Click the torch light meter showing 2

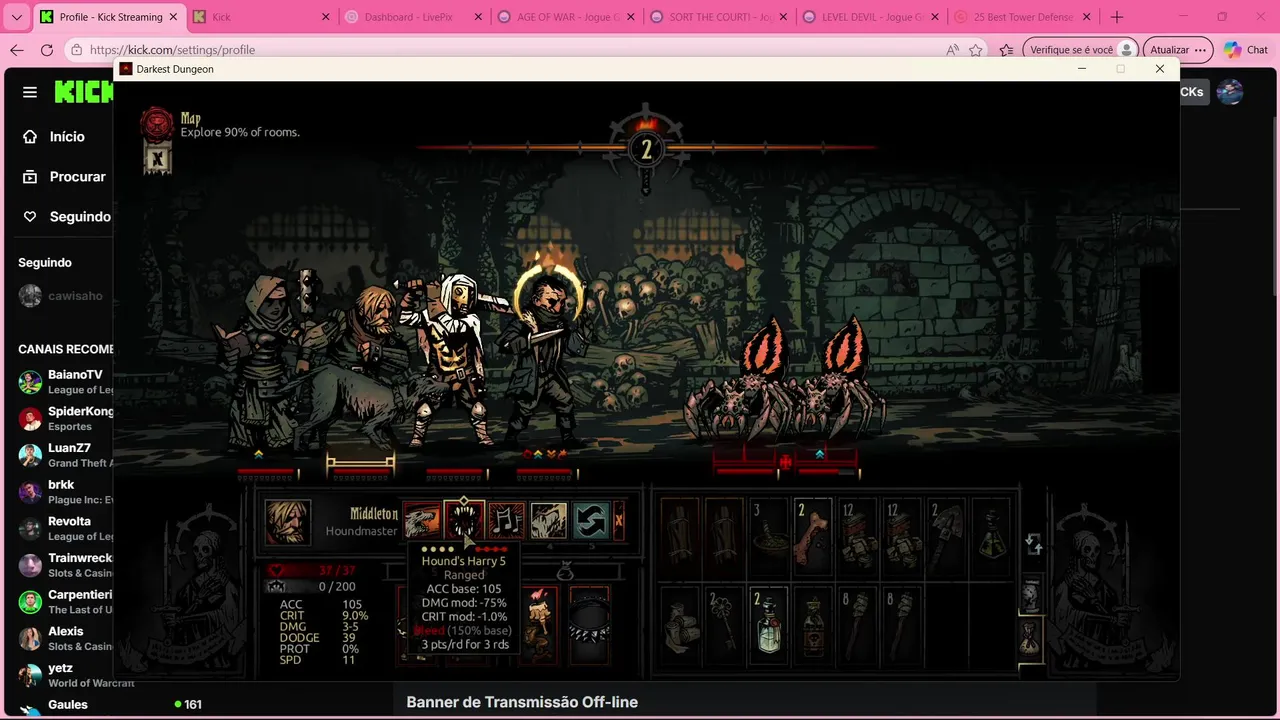click(646, 150)
